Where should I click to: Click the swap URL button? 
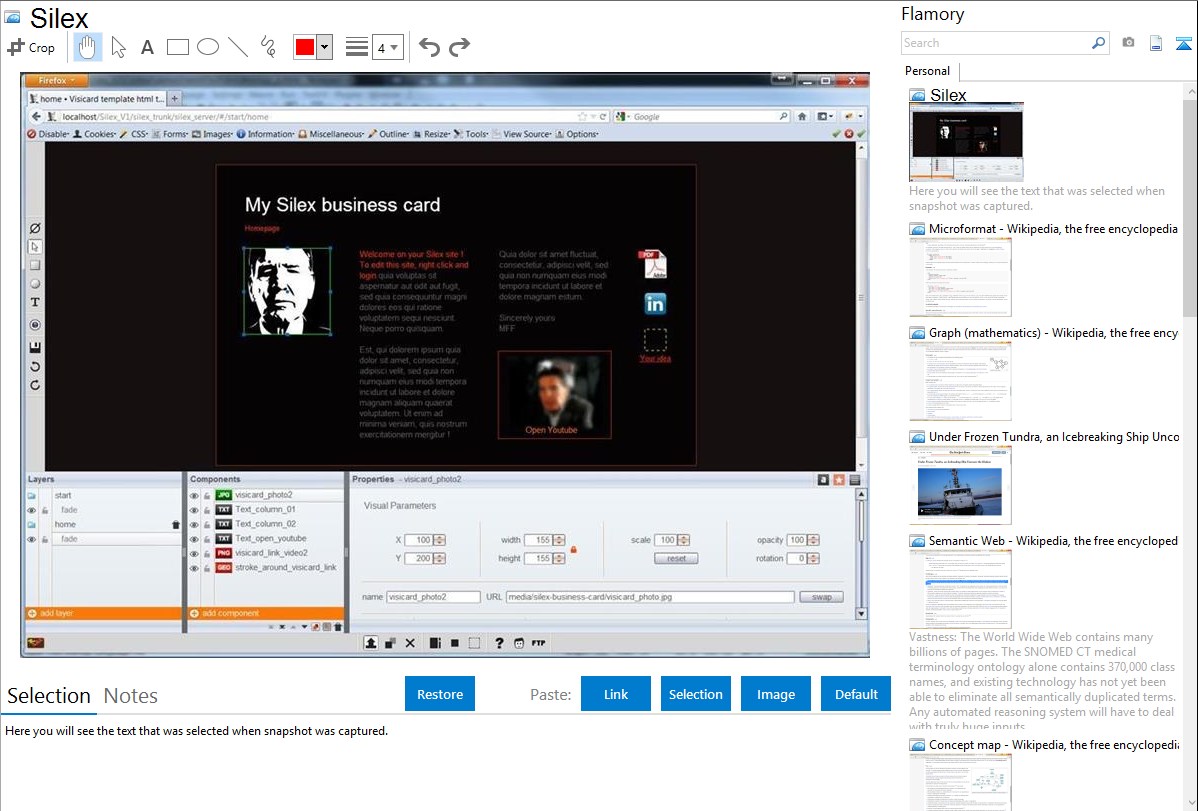(821, 597)
